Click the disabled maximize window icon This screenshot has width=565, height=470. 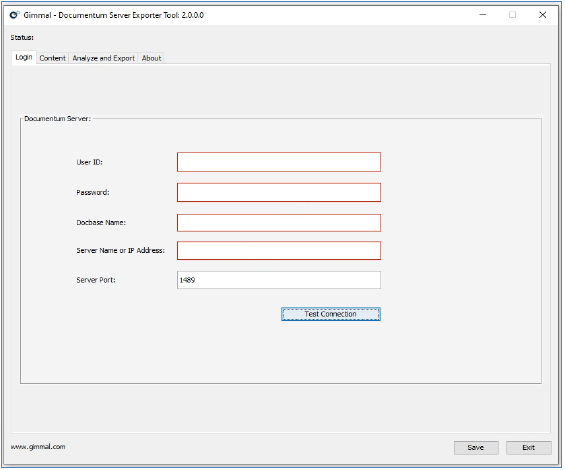pos(512,15)
